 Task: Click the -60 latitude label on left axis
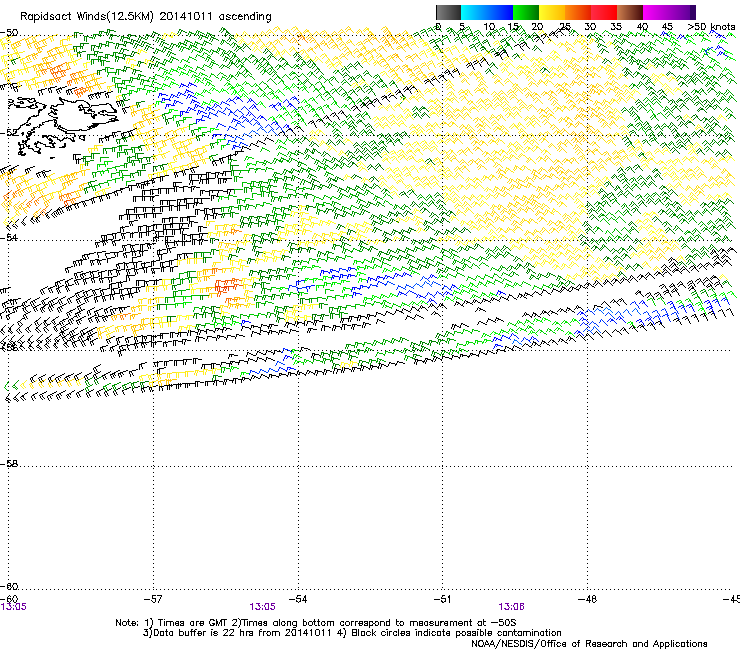point(9,586)
